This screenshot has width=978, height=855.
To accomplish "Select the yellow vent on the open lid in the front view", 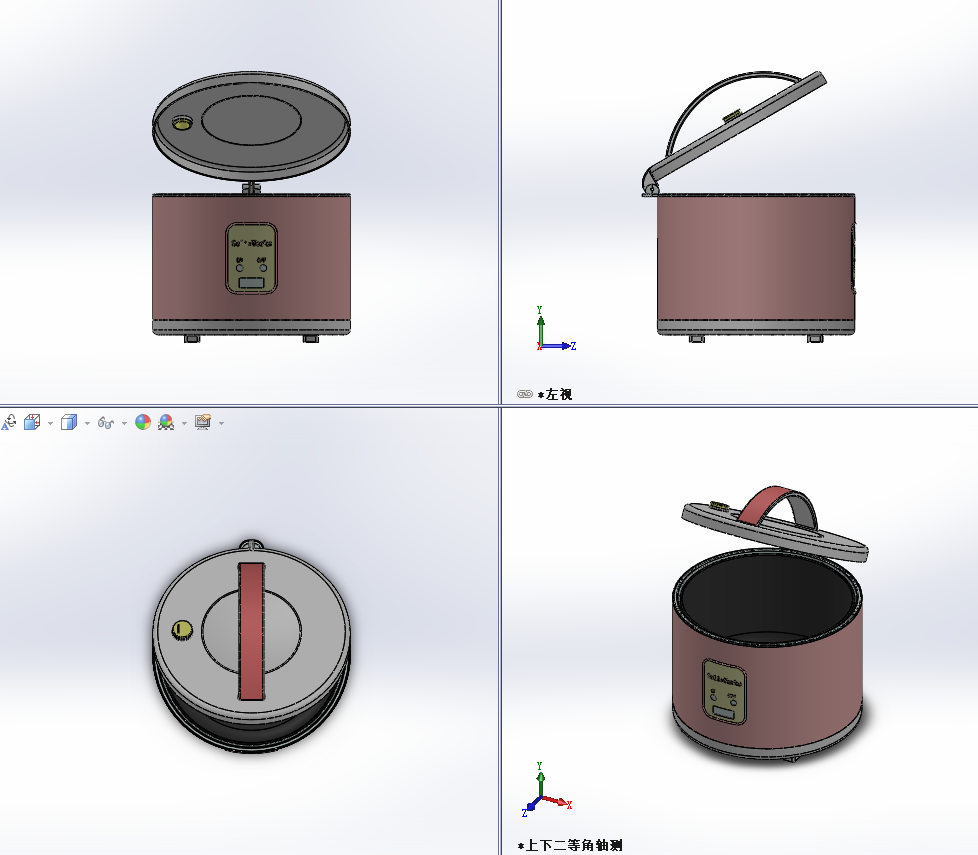I will click(x=182, y=122).
